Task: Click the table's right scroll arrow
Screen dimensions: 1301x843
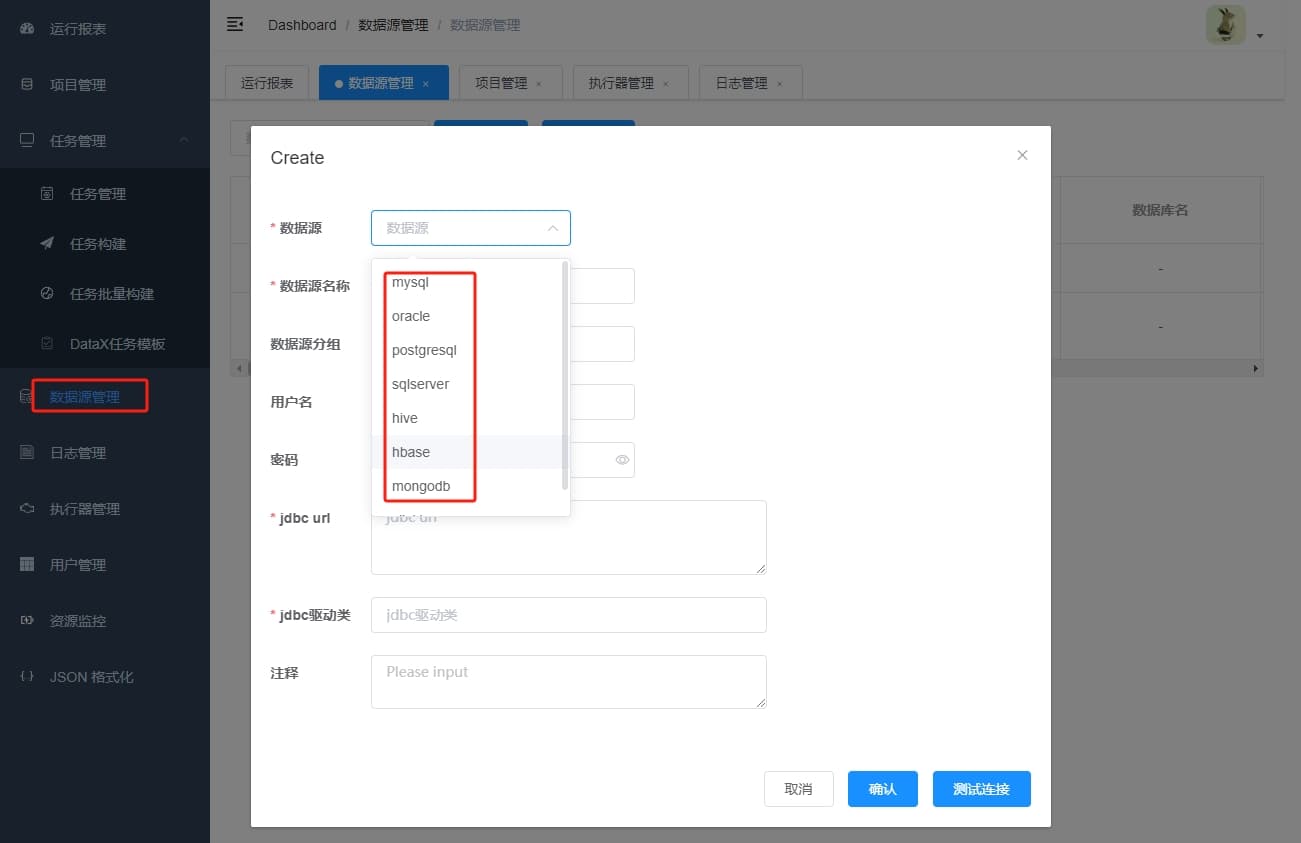Action: point(1256,369)
